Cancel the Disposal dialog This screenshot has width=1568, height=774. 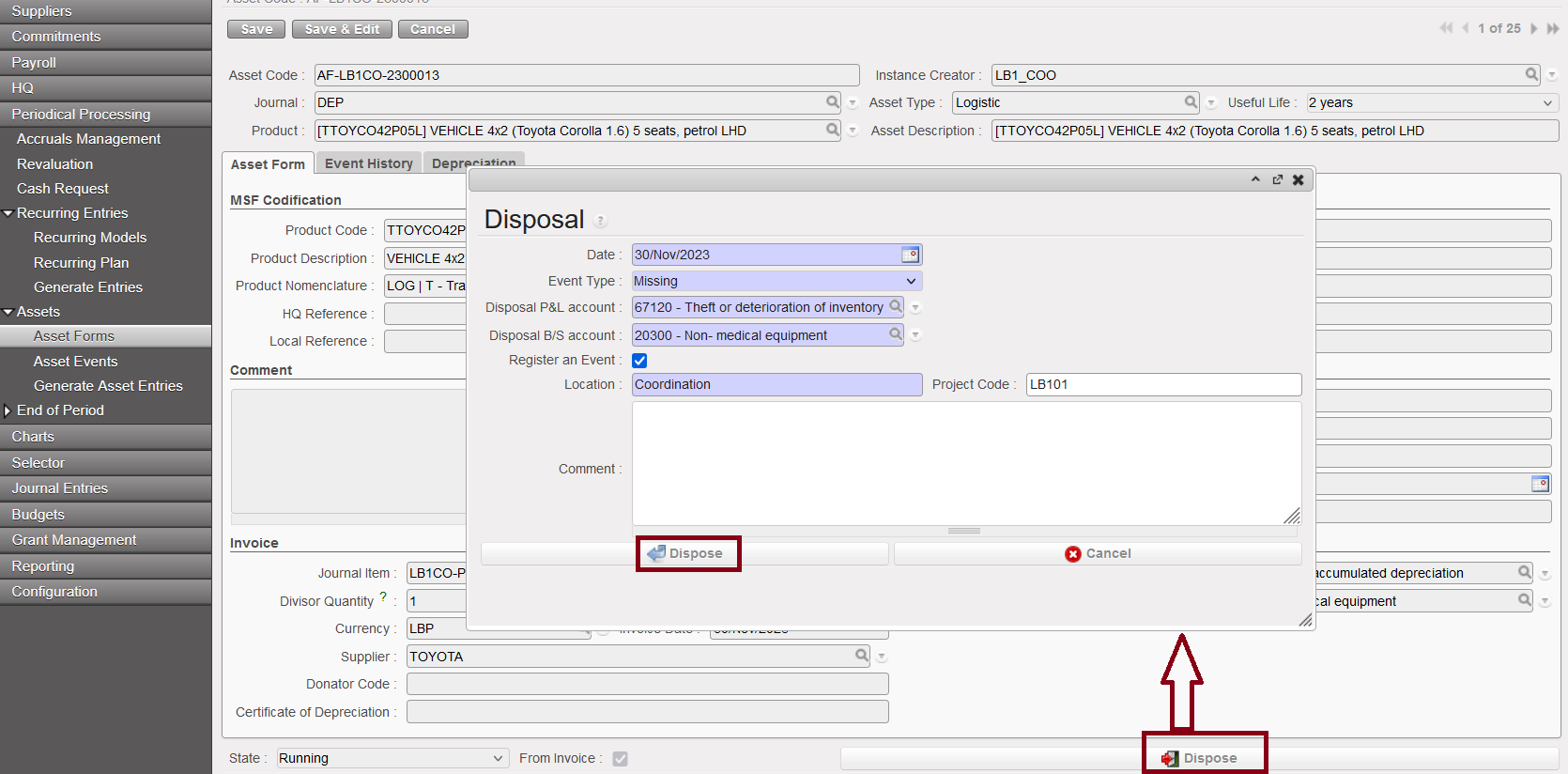coord(1098,553)
